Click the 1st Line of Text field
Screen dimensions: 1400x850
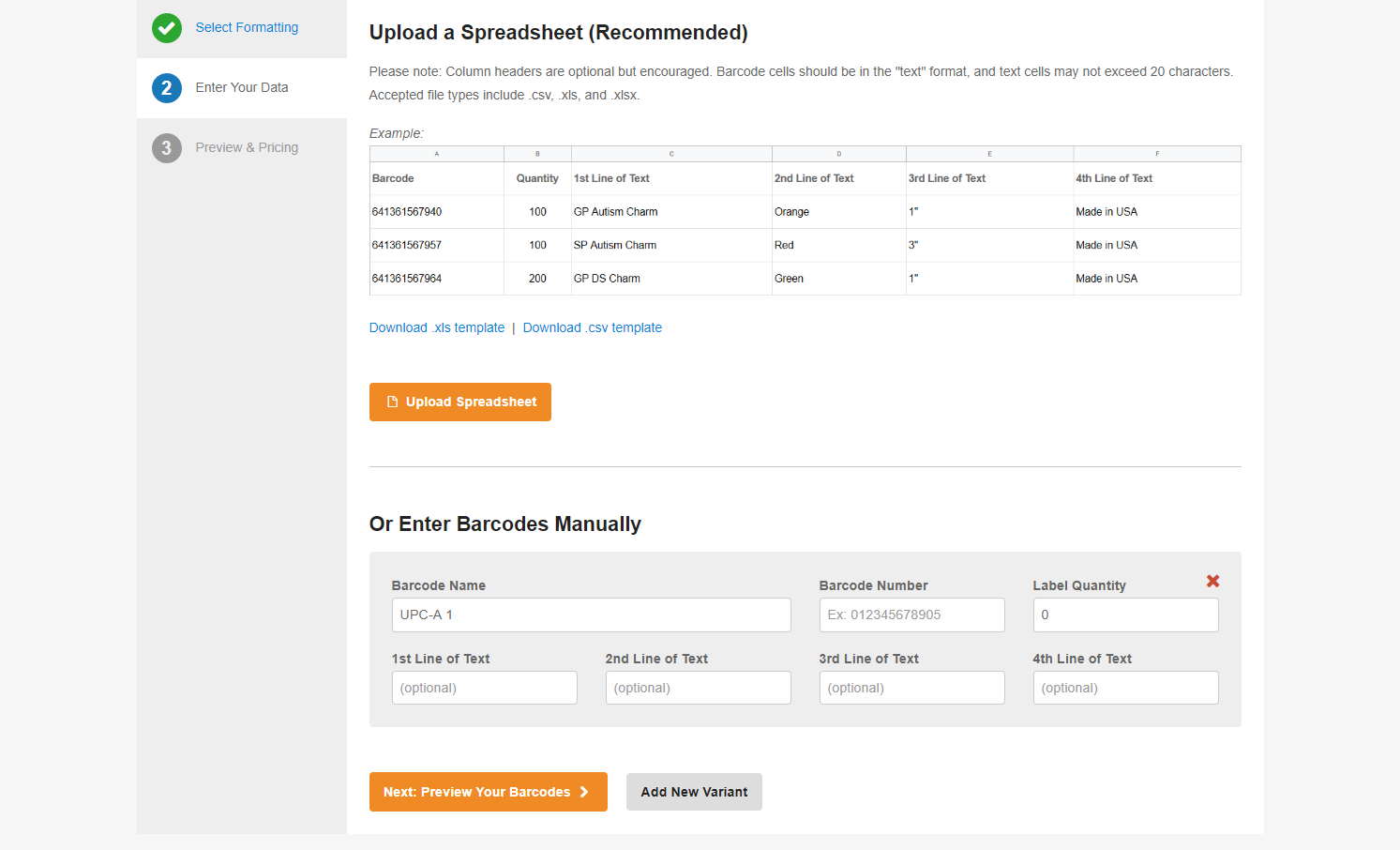pyautogui.click(x=484, y=688)
